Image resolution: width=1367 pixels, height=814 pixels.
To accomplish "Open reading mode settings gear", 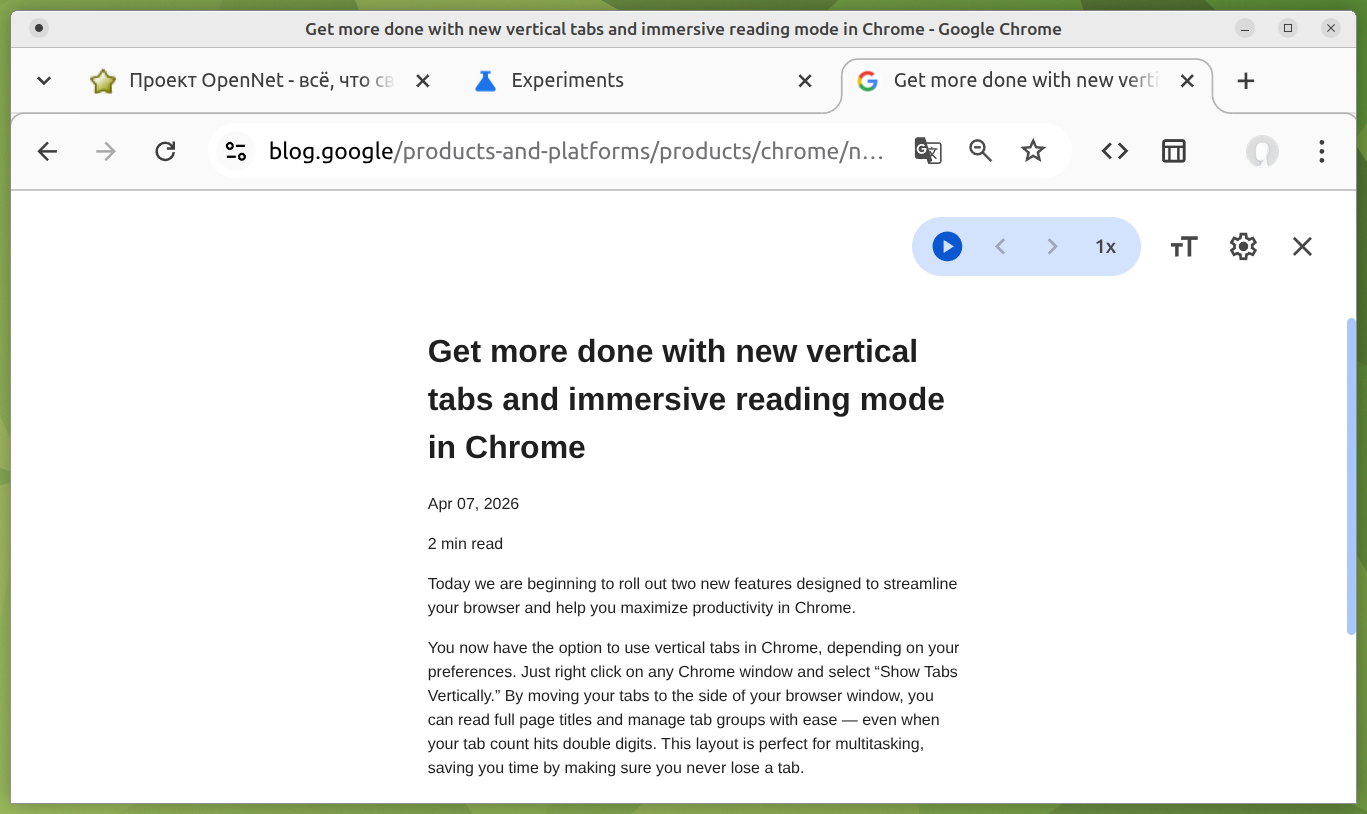I will 1243,247.
